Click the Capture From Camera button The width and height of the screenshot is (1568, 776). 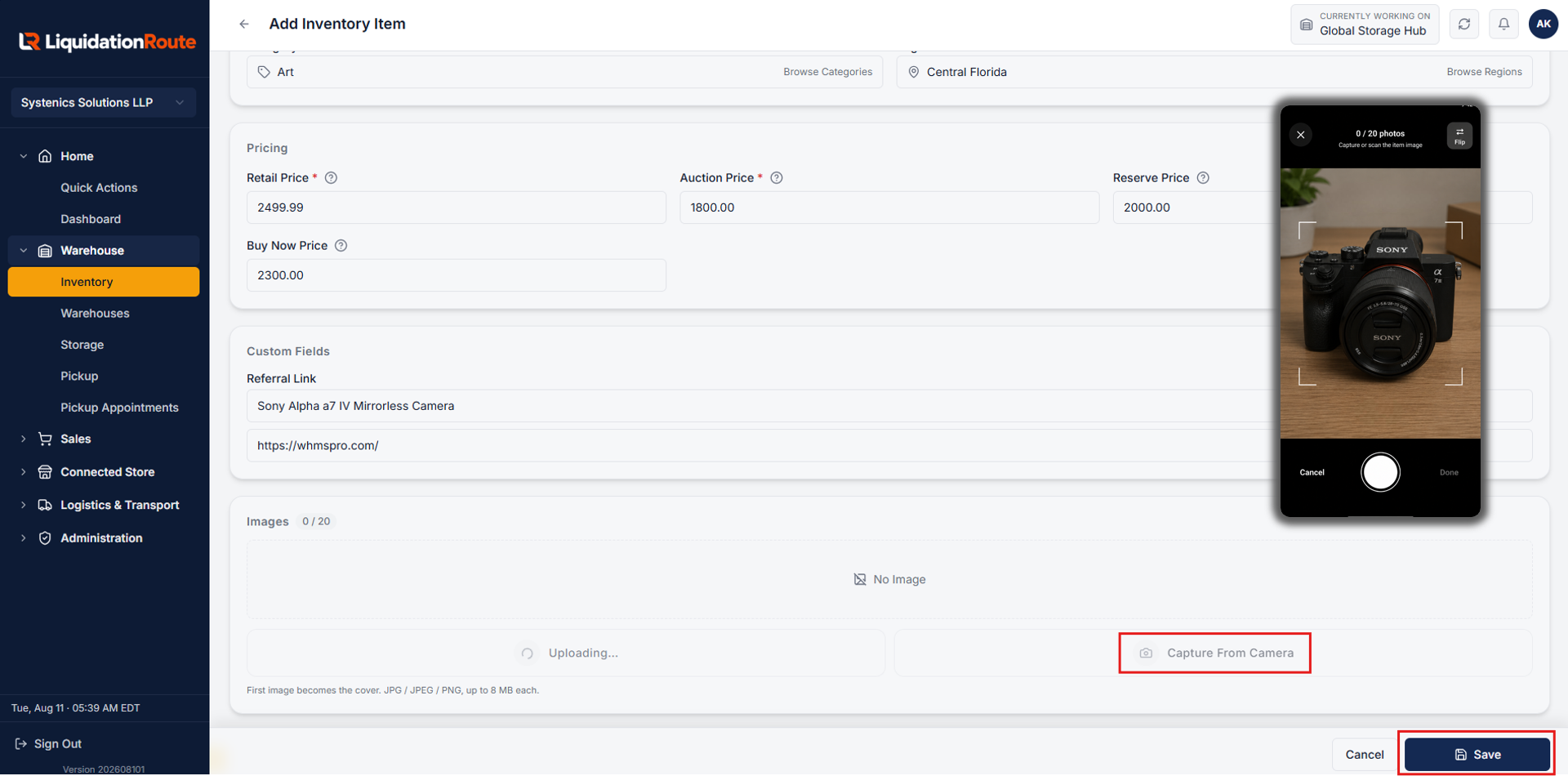tap(1214, 653)
